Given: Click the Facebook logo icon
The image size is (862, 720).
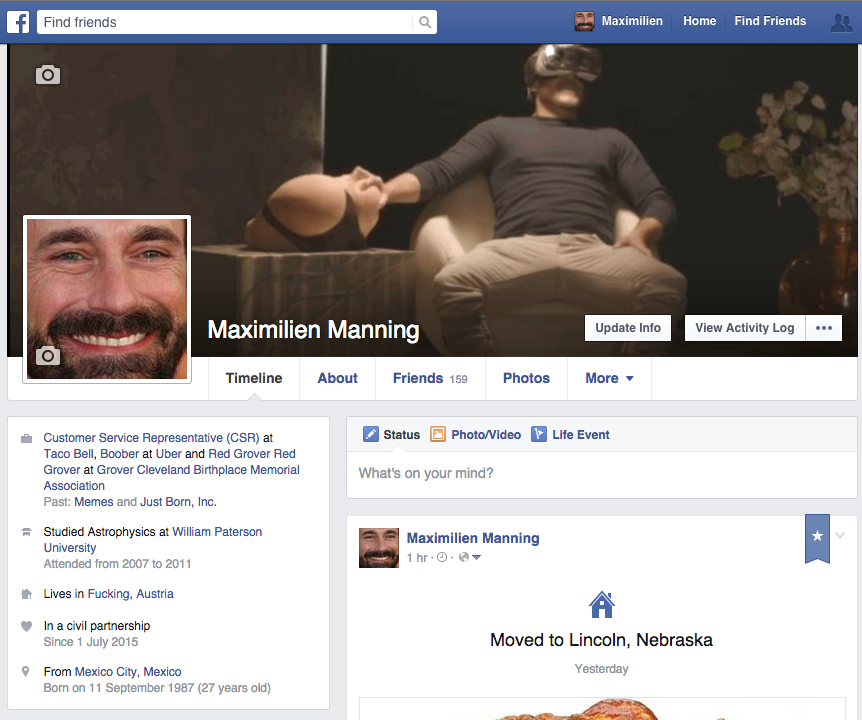Looking at the screenshot, I should pyautogui.click(x=18, y=22).
